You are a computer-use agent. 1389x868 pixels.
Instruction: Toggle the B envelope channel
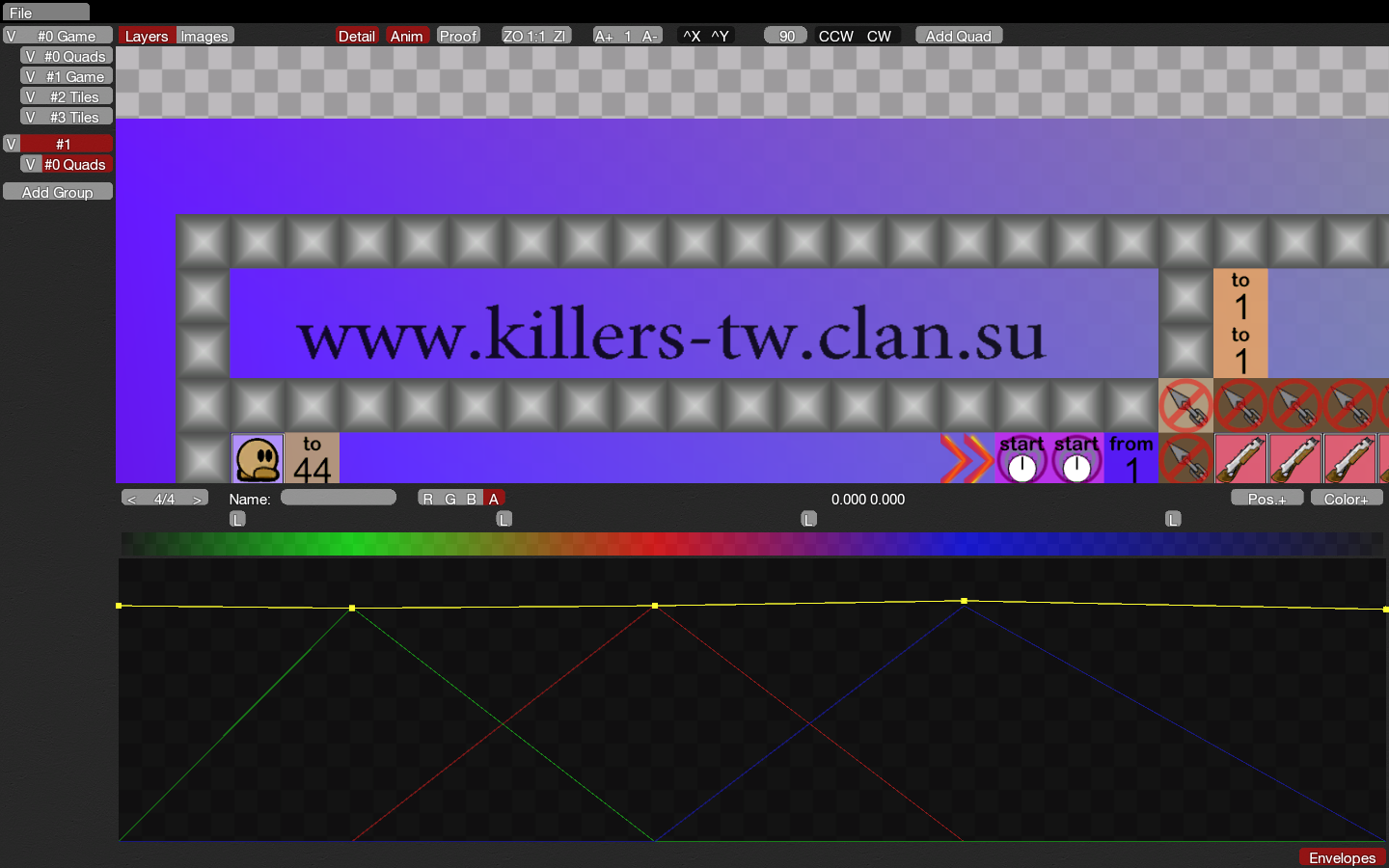472,499
